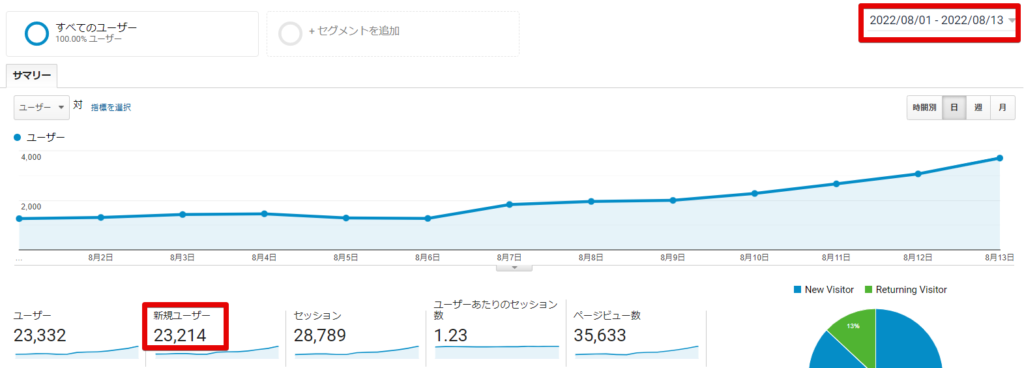Screen dimensions: 1024x368
Task: Click the green Returning Visitor legend swatch
Action: [x=869, y=289]
